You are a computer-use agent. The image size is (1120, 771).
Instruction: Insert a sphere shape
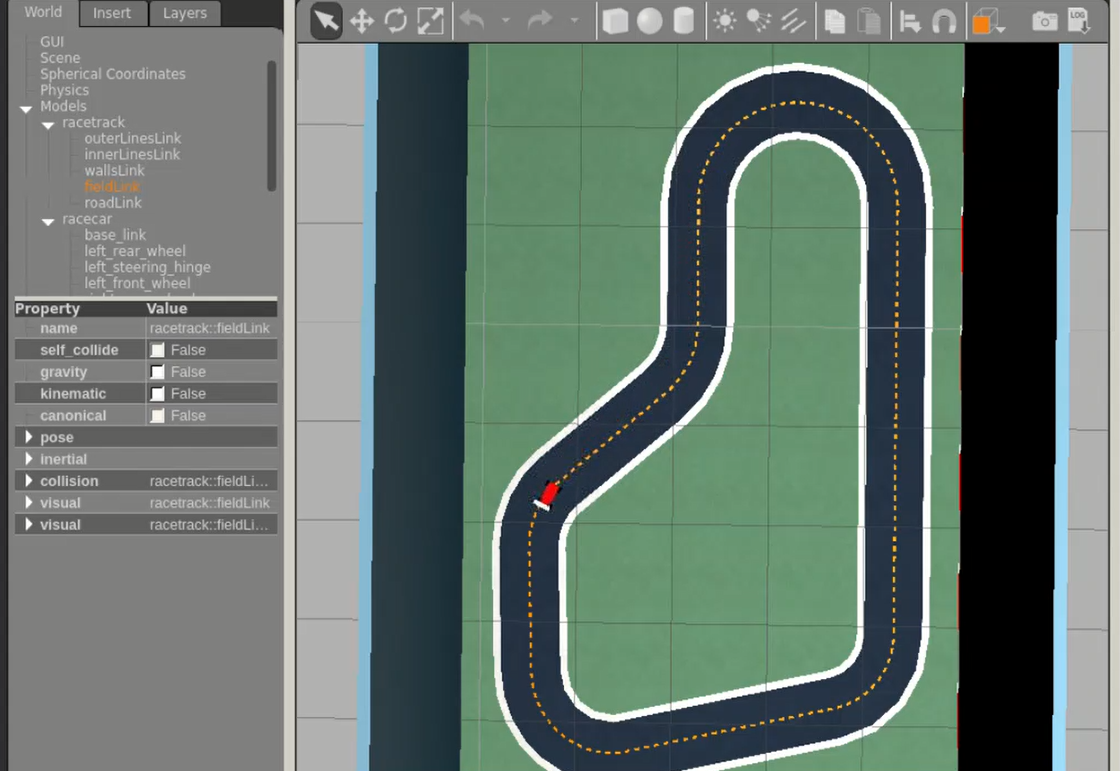coord(650,21)
